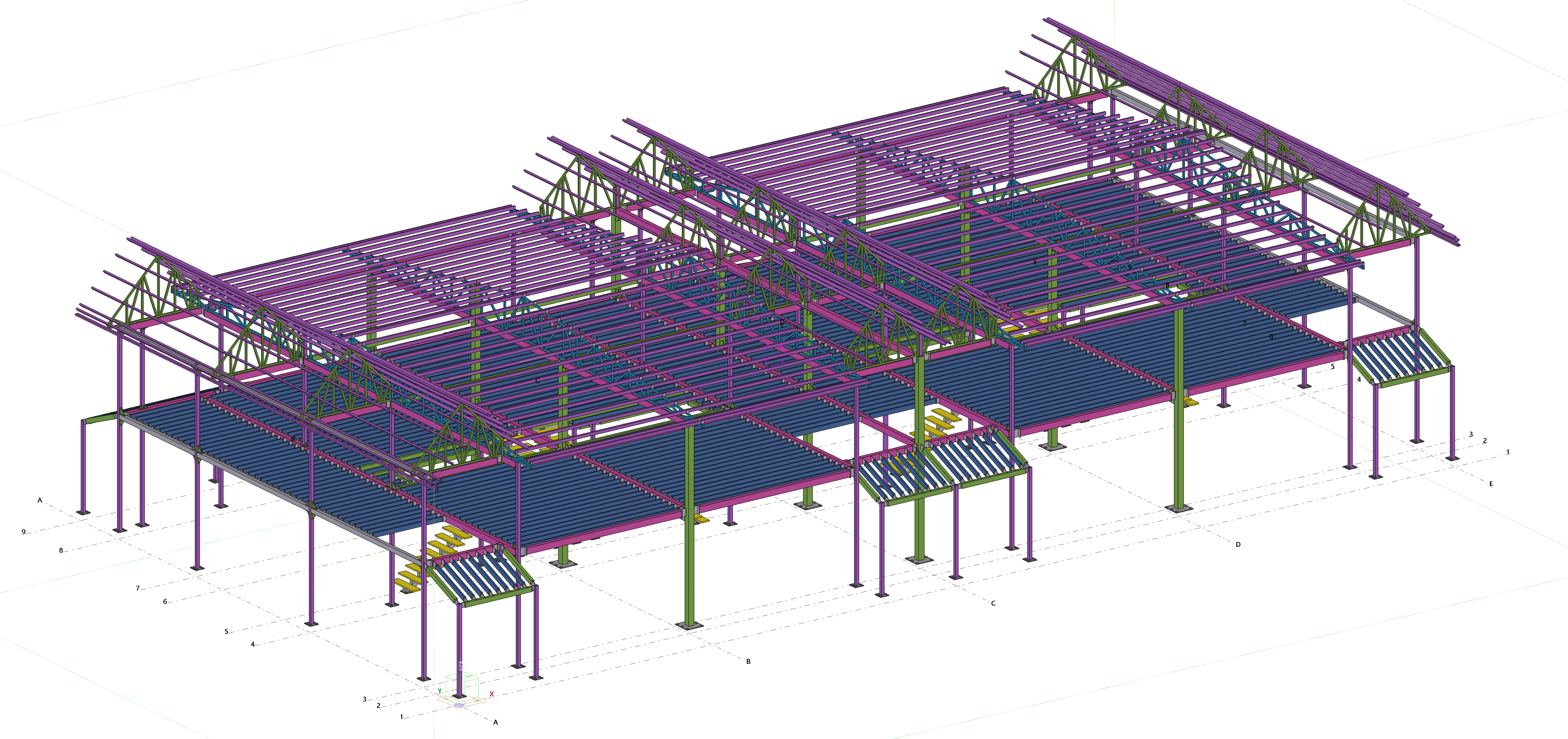Viewport: 1568px width, 739px height.
Task: Click grid label 5 at lower left
Action: pyautogui.click(x=226, y=632)
